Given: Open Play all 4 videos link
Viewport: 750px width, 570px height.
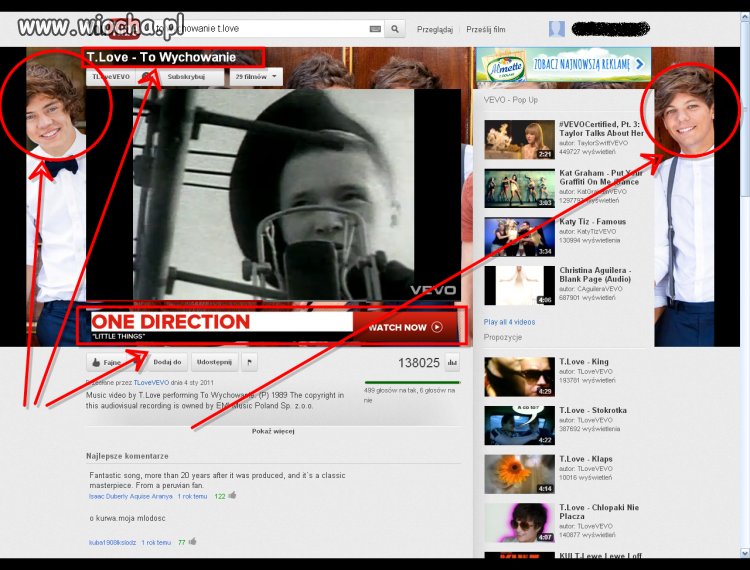Looking at the screenshot, I should click(x=509, y=322).
